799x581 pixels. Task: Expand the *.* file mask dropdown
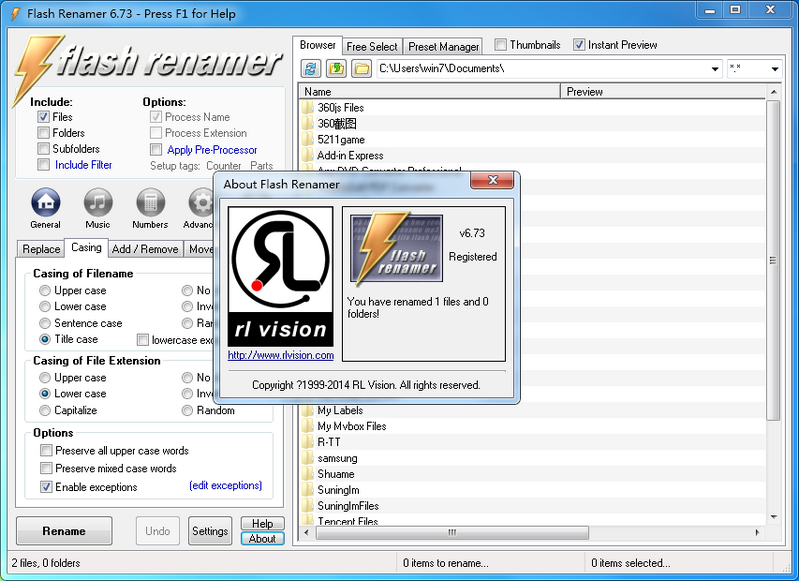pyautogui.click(x=775, y=69)
